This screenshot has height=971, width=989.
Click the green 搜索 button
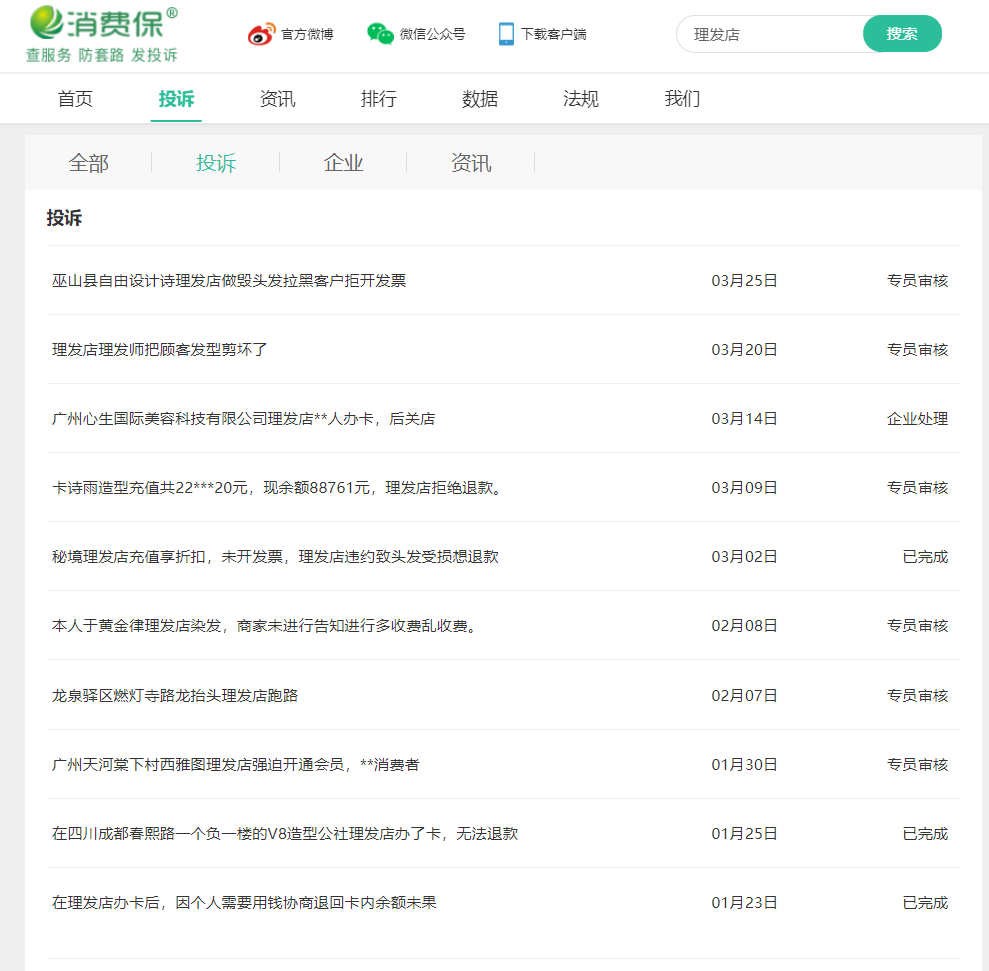coord(902,34)
